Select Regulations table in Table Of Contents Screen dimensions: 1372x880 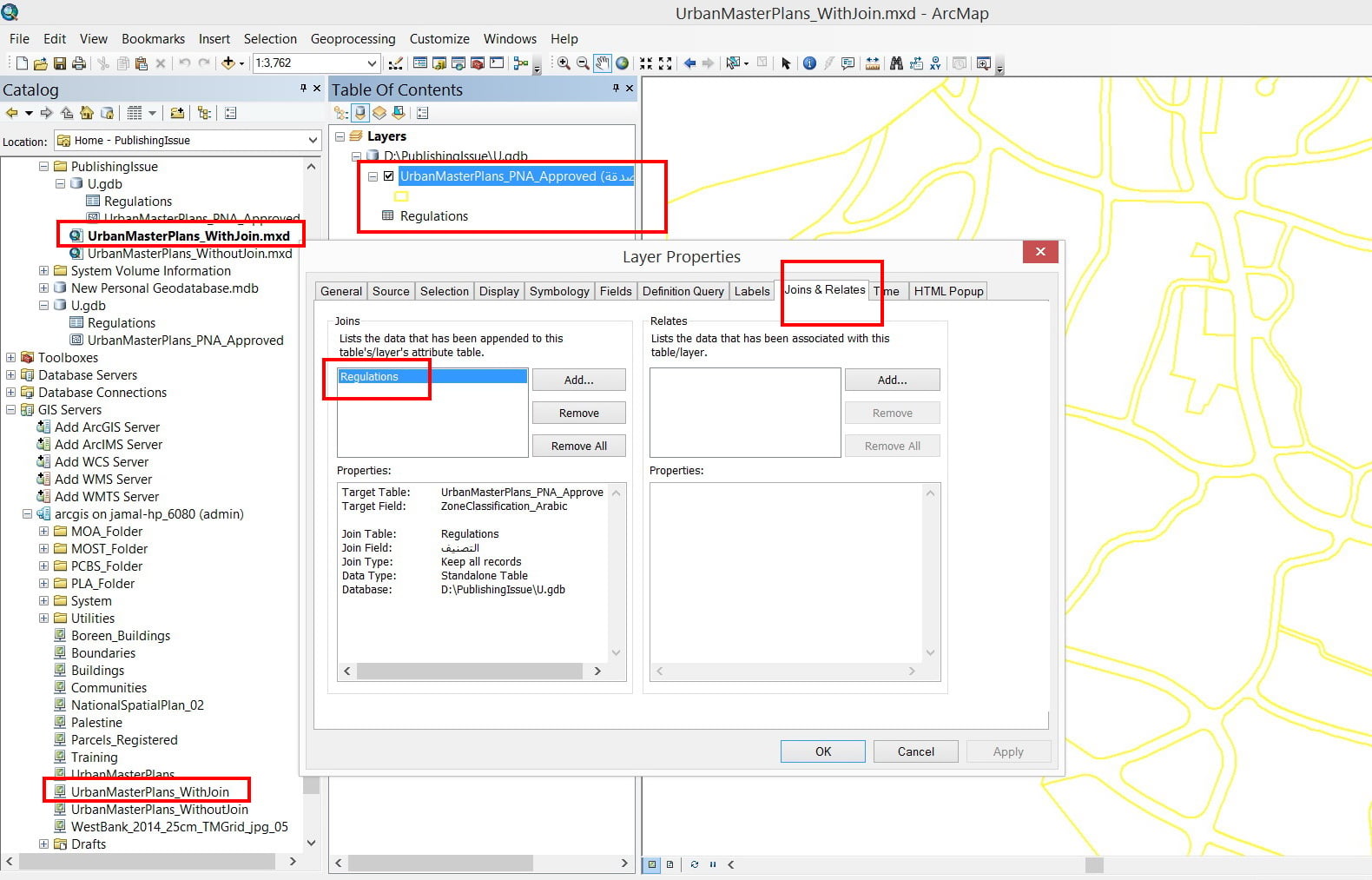click(x=433, y=215)
